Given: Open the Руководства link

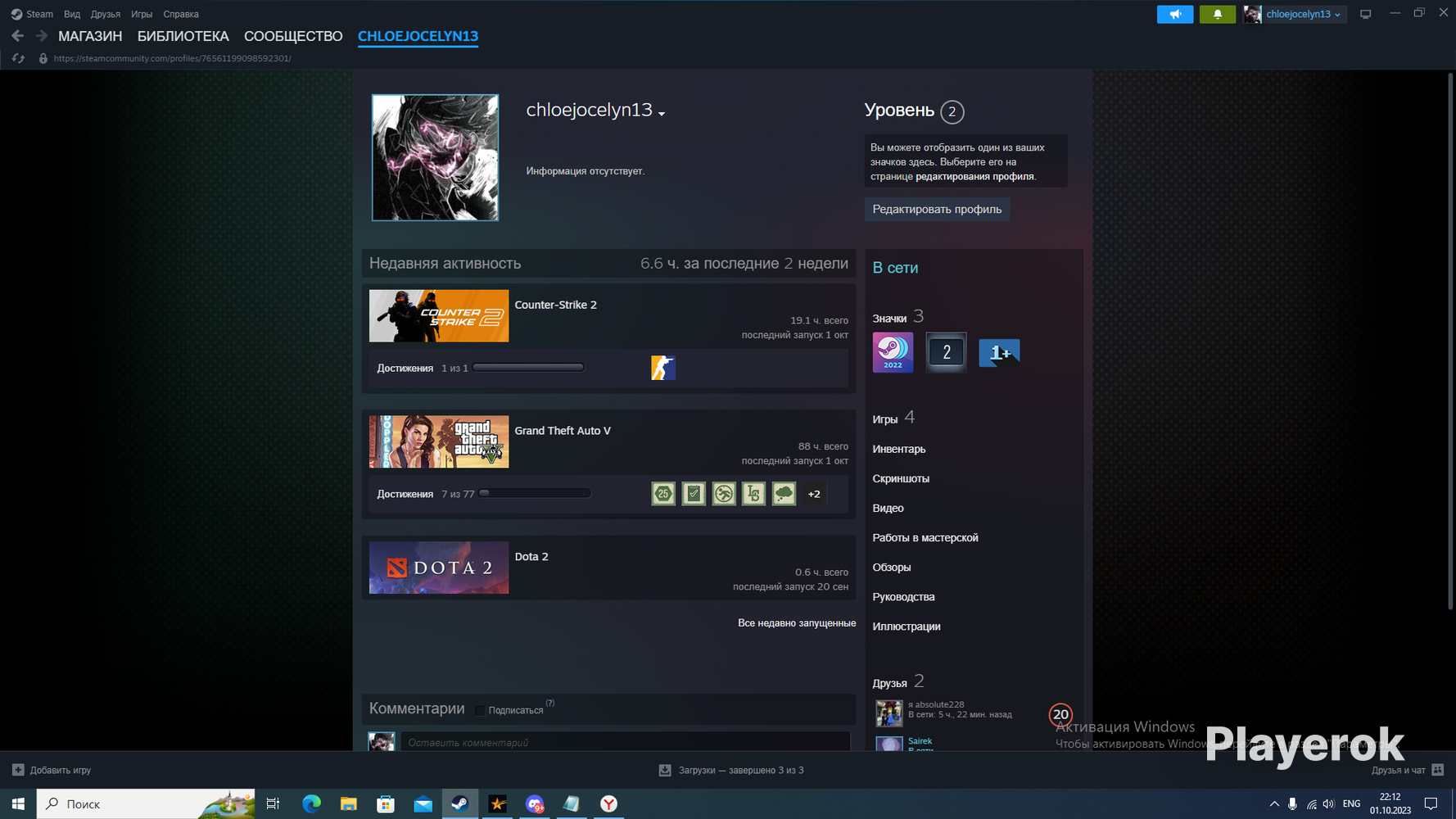Looking at the screenshot, I should tap(903, 596).
